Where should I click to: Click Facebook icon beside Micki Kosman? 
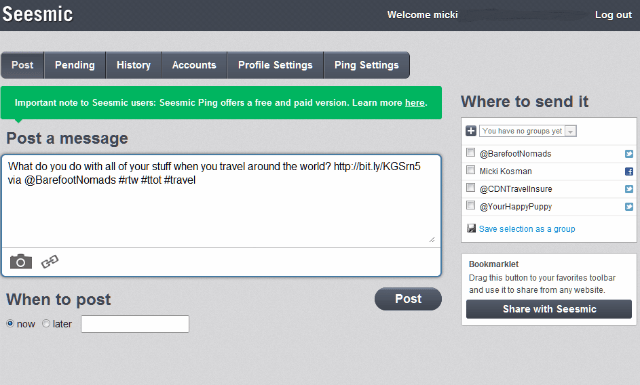pos(629,171)
